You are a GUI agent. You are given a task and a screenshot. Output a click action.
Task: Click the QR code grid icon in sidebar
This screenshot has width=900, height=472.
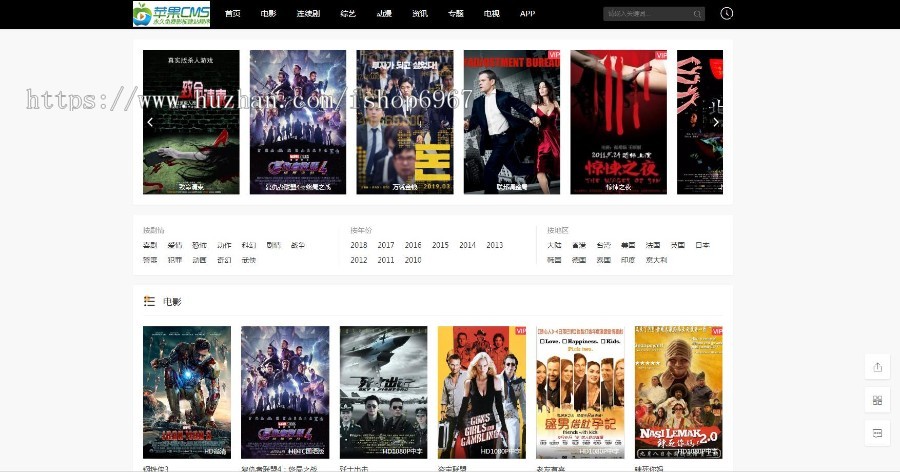click(x=877, y=400)
